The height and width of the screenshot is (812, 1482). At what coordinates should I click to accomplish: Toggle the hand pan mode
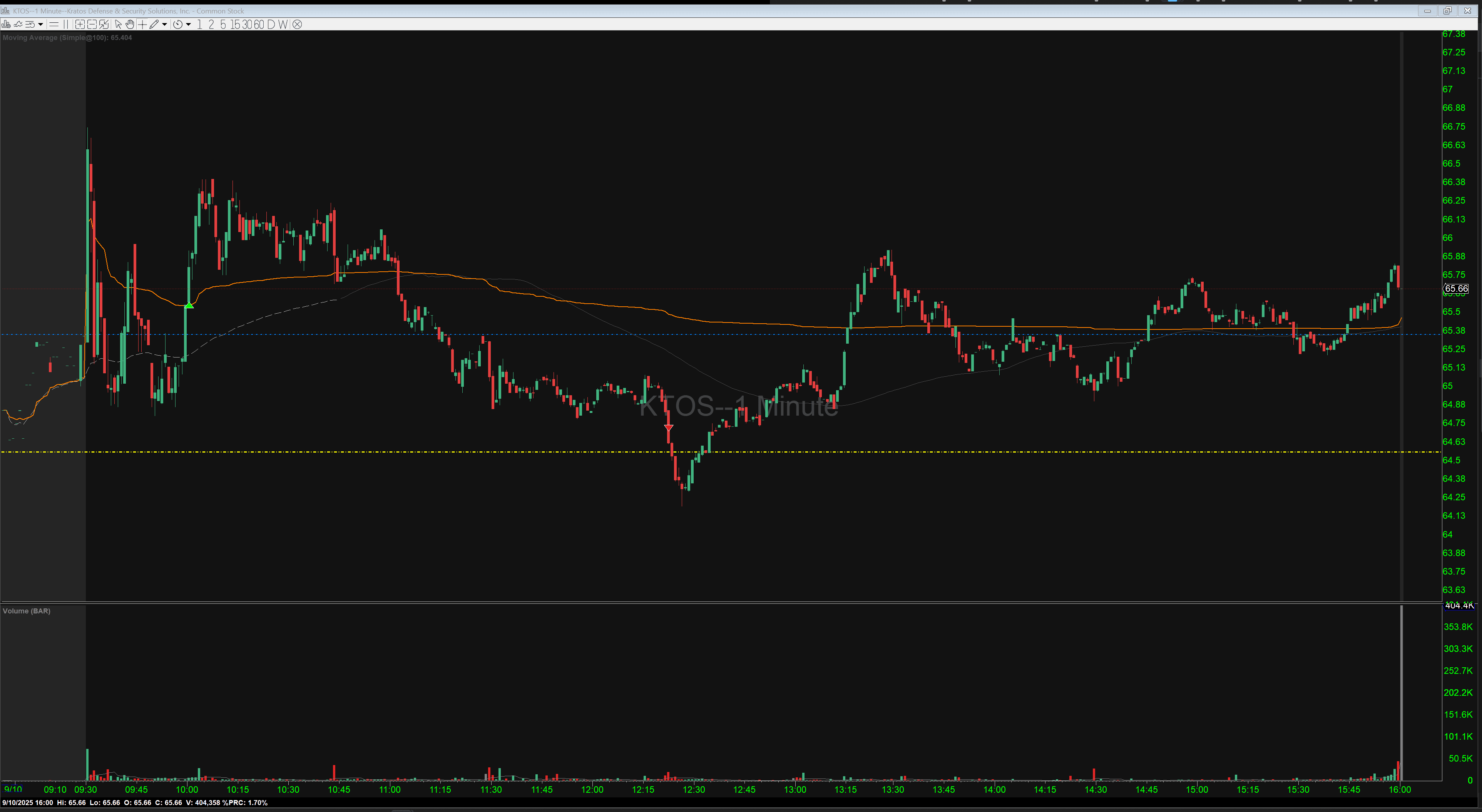pyautogui.click(x=130, y=24)
